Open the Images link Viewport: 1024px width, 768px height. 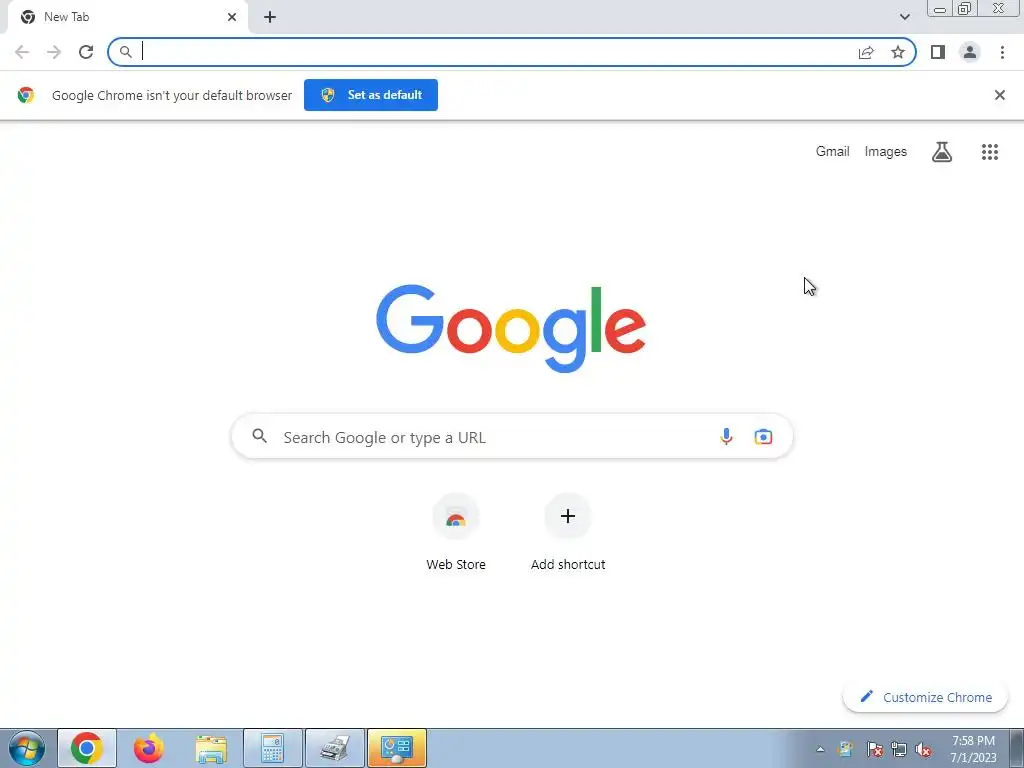(886, 152)
